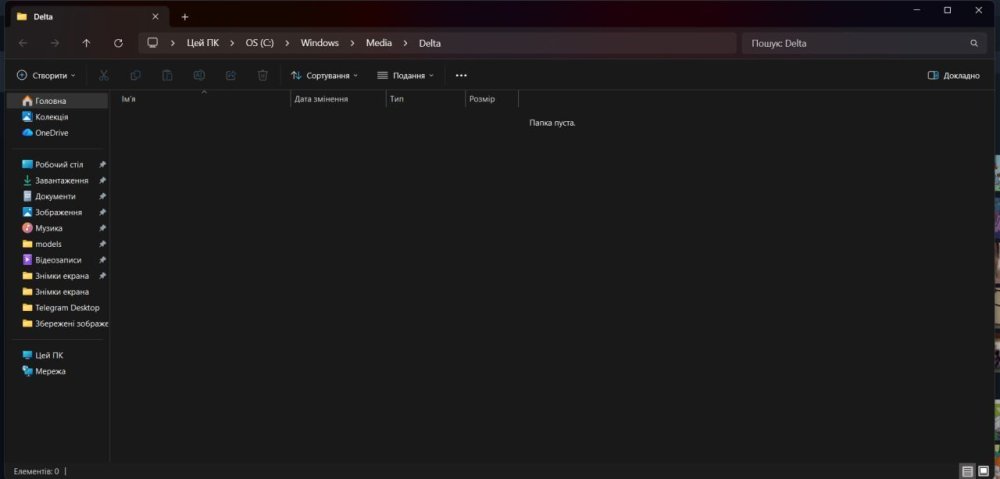Open Завантаження in the sidebar

[x=57, y=181]
